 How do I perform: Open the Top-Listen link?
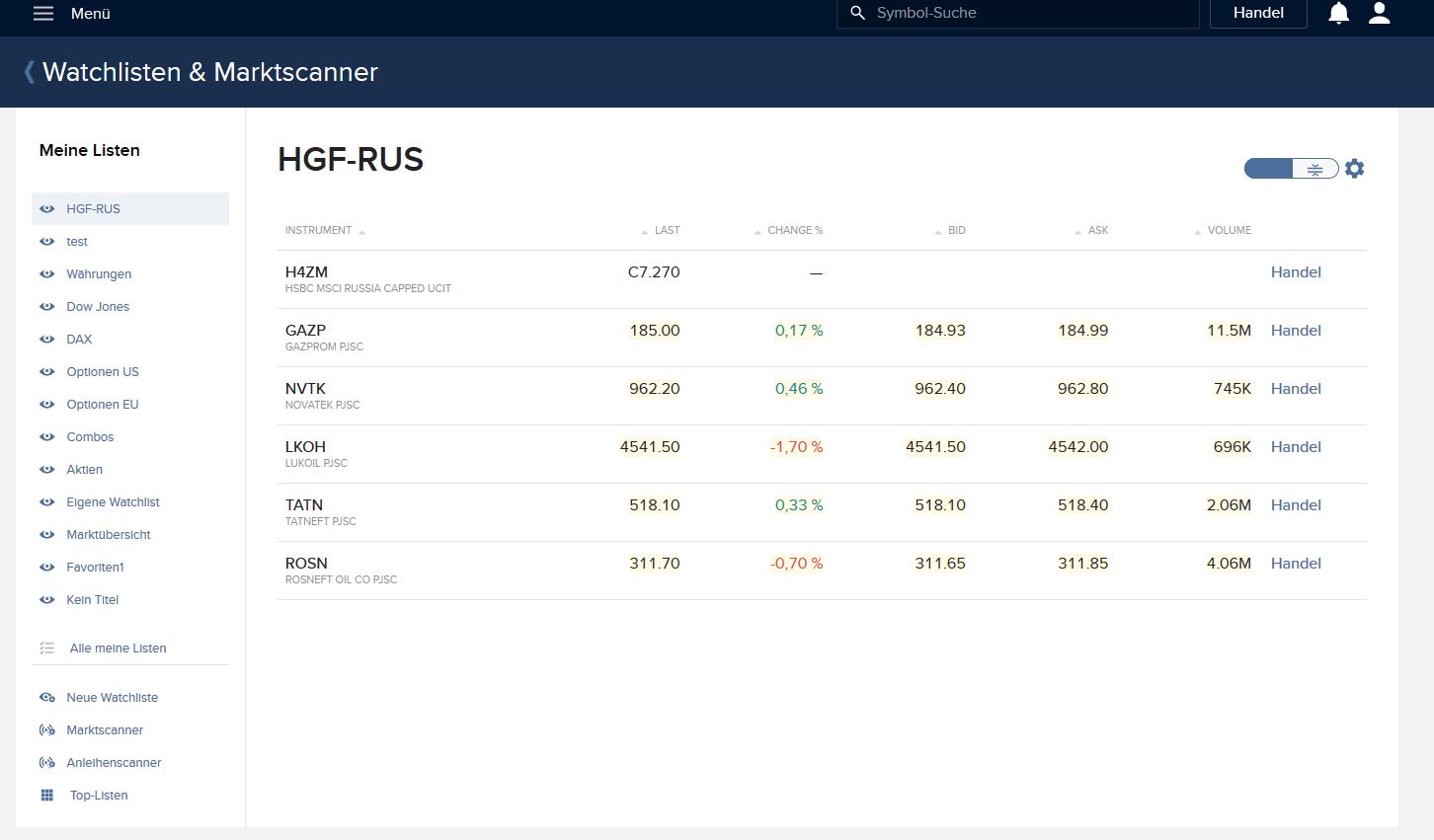(x=99, y=796)
